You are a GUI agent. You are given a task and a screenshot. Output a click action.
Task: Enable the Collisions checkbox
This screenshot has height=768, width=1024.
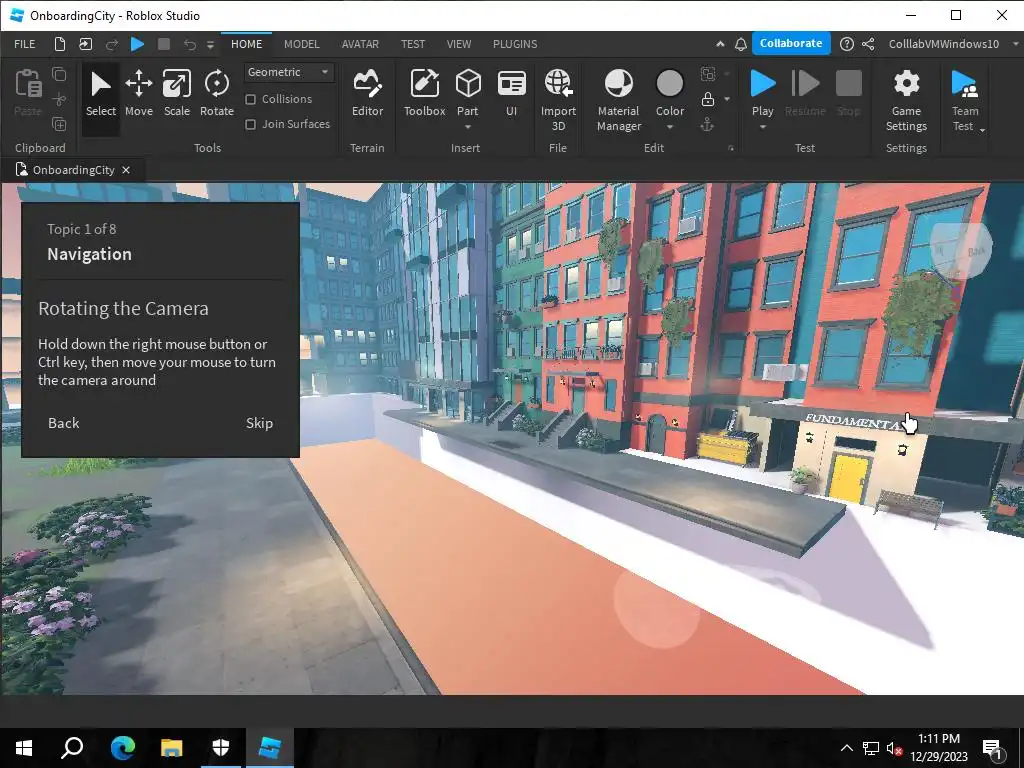(250, 99)
